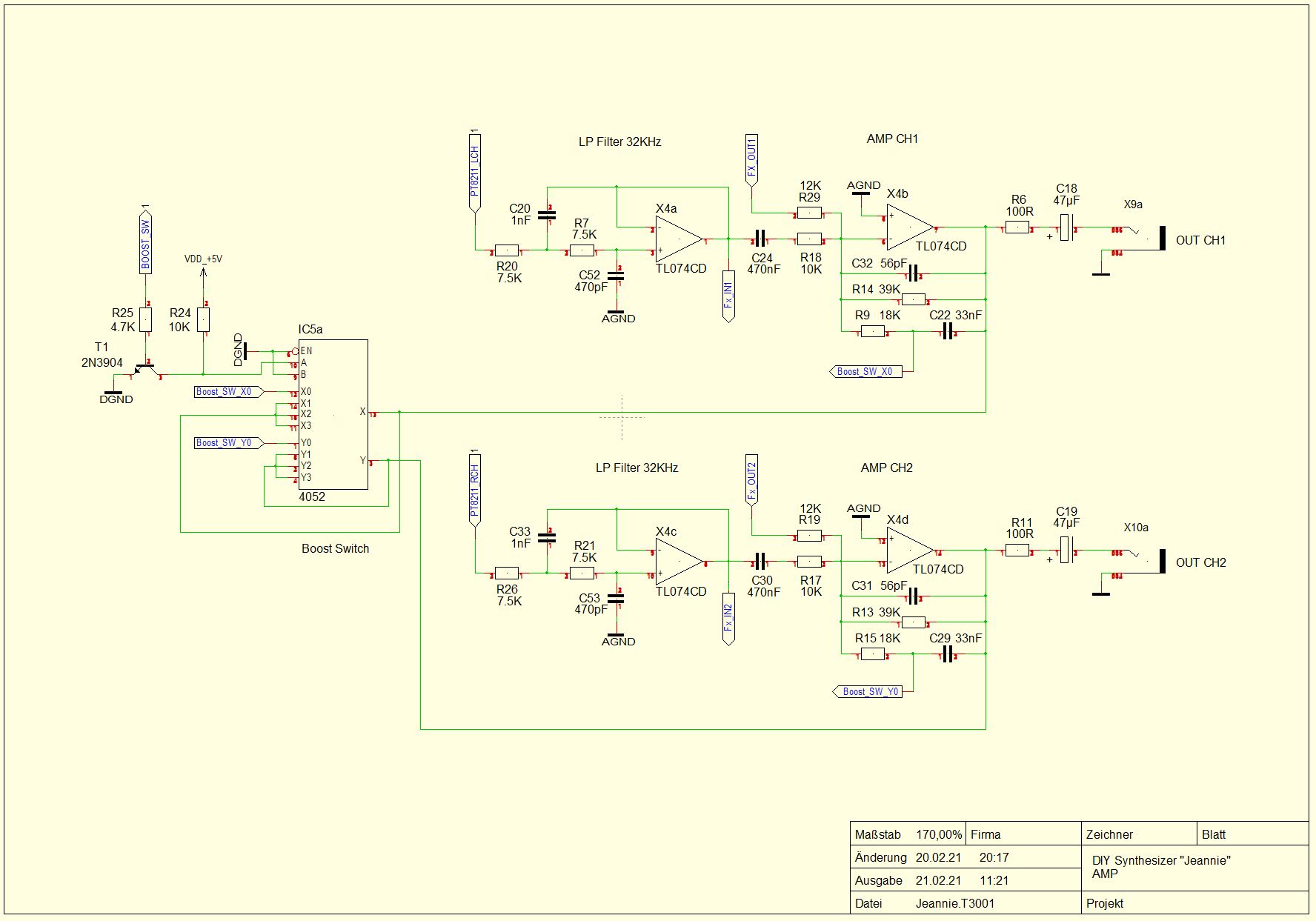Image resolution: width=1316 pixels, height=921 pixels.
Task: Click the R6 100R resistor symbol
Action: 1017,229
